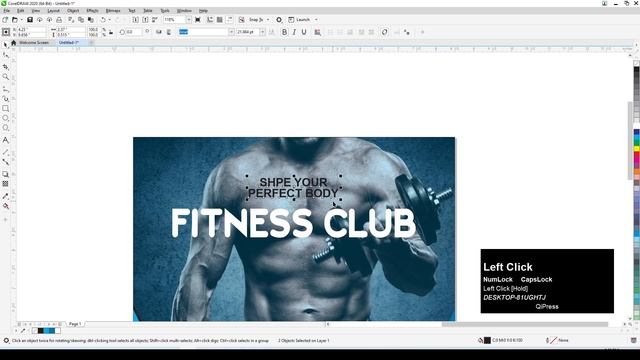Select the Freehand tool in the toolbox
Image resolution: width=640 pixels, height=360 pixels.
(x=6, y=89)
